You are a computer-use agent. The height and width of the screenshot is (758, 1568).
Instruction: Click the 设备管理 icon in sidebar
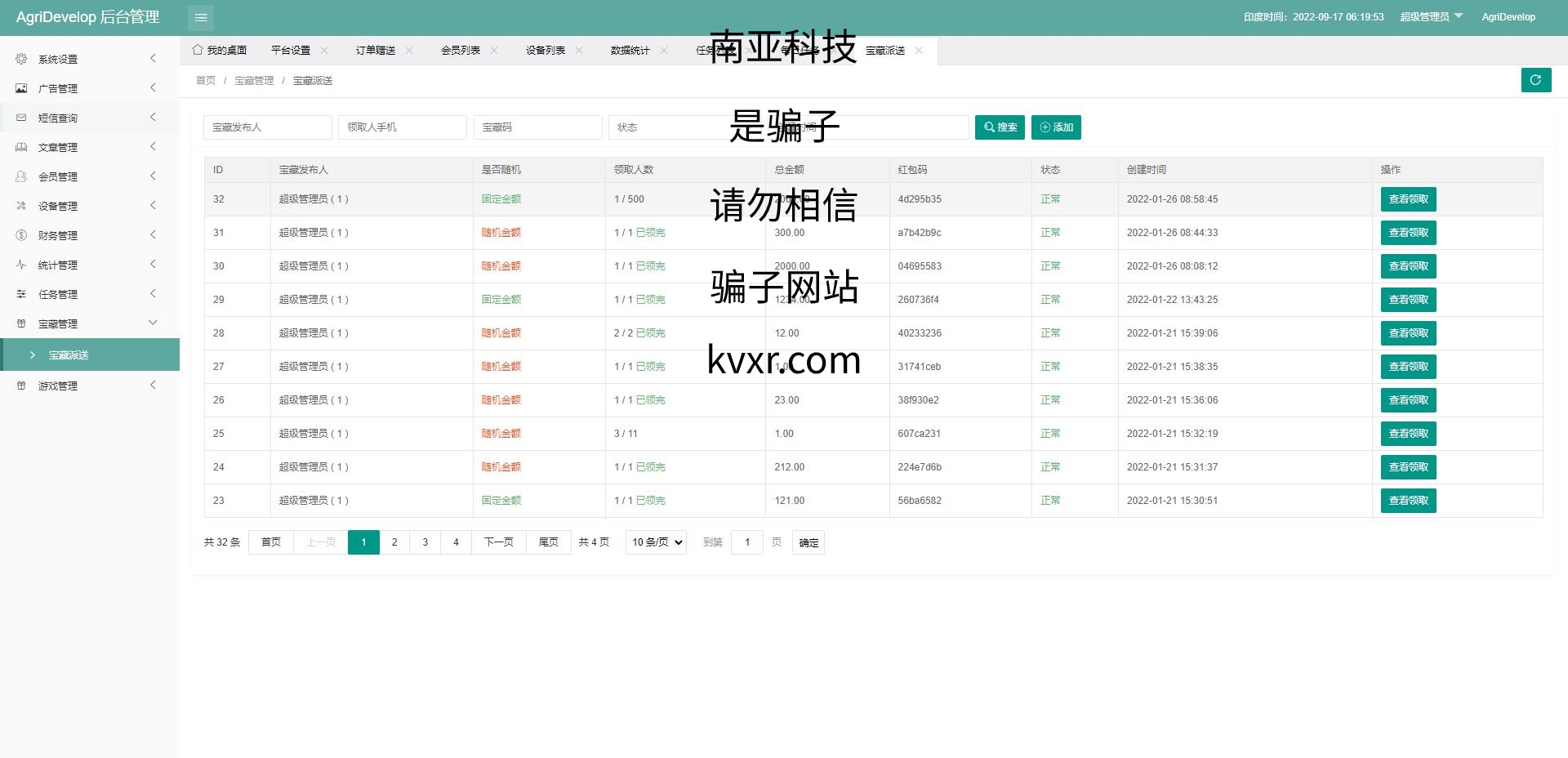point(21,206)
